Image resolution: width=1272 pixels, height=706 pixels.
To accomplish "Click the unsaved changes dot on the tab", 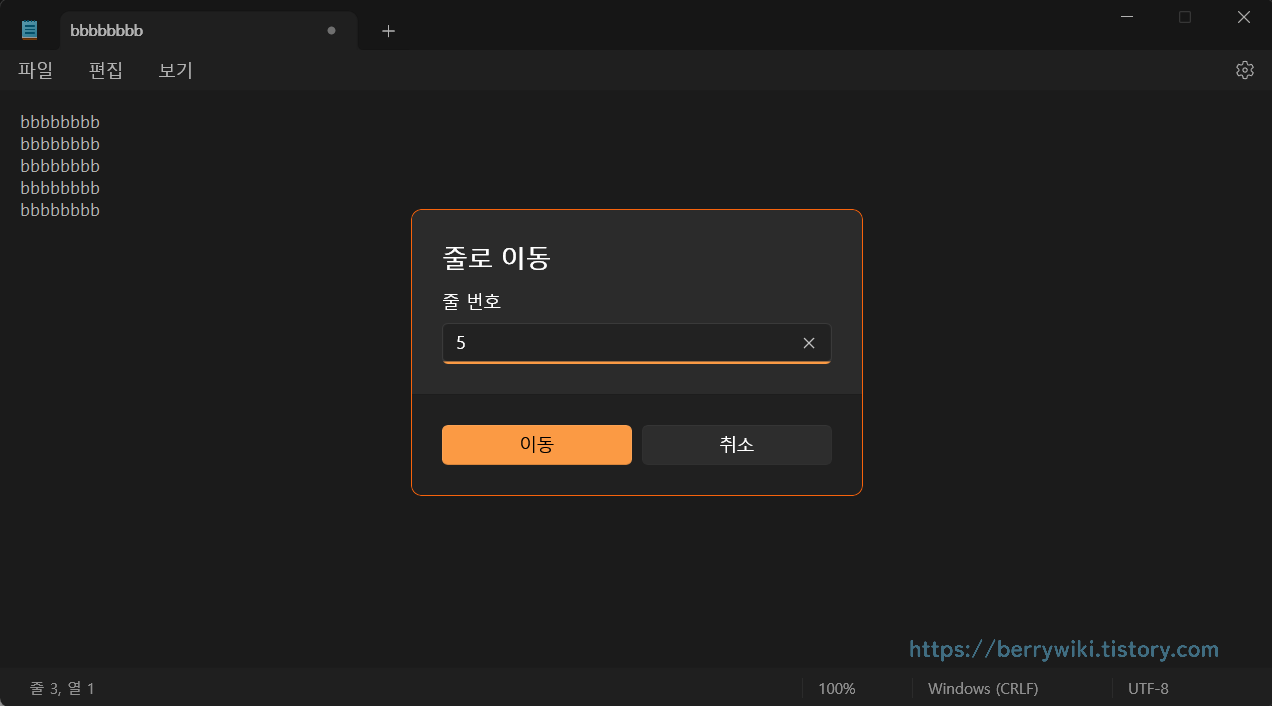I will point(330,31).
